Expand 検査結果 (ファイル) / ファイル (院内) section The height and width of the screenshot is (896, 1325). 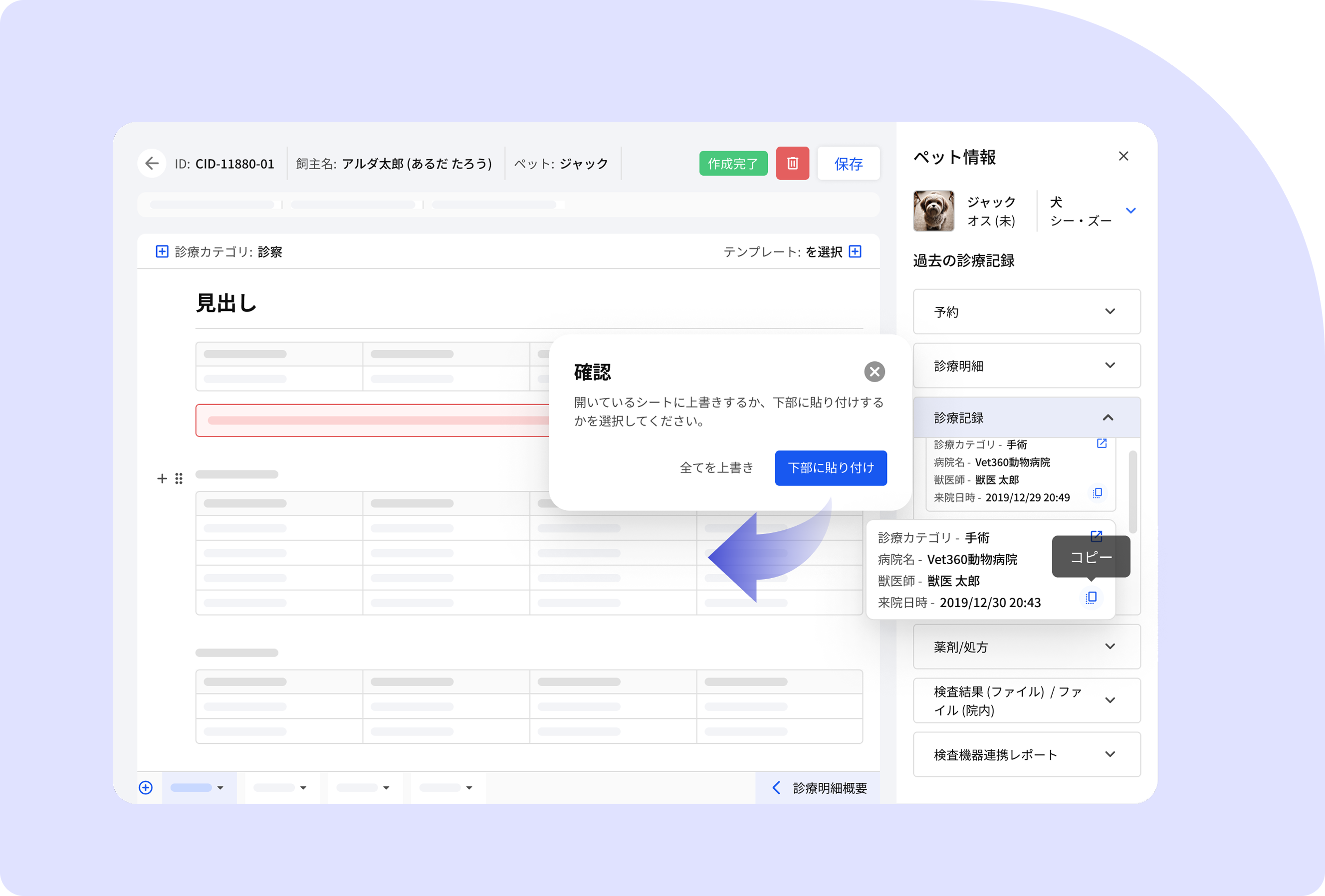[x=1027, y=700]
